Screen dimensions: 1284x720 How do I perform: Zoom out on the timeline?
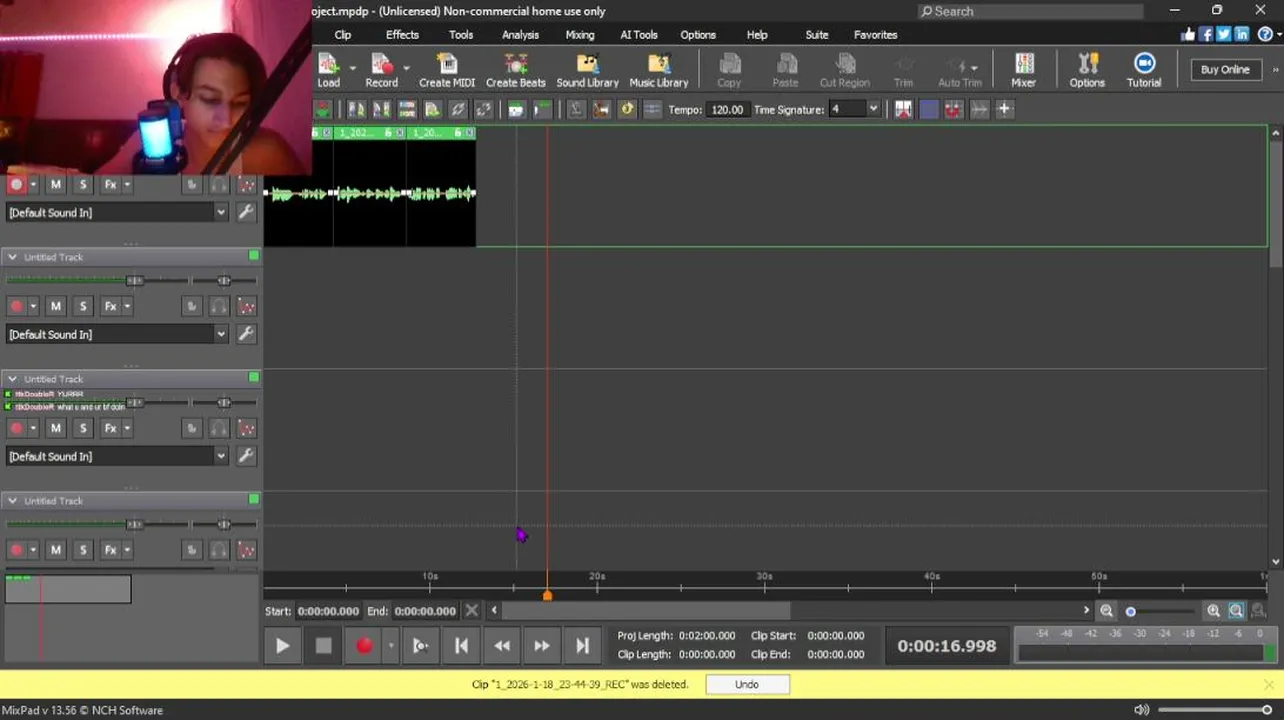pos(1107,611)
